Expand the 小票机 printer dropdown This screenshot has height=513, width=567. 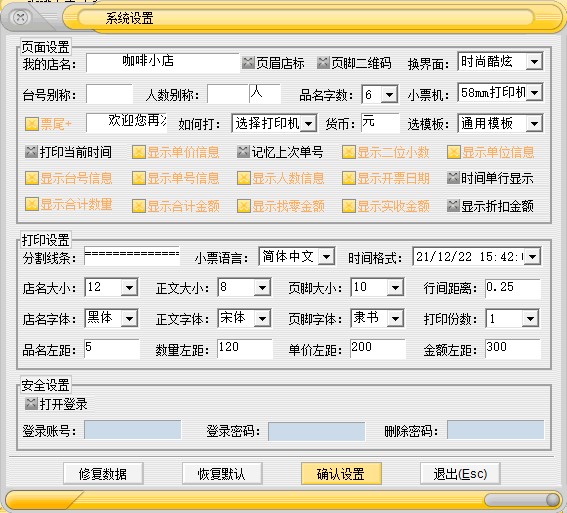click(x=534, y=93)
